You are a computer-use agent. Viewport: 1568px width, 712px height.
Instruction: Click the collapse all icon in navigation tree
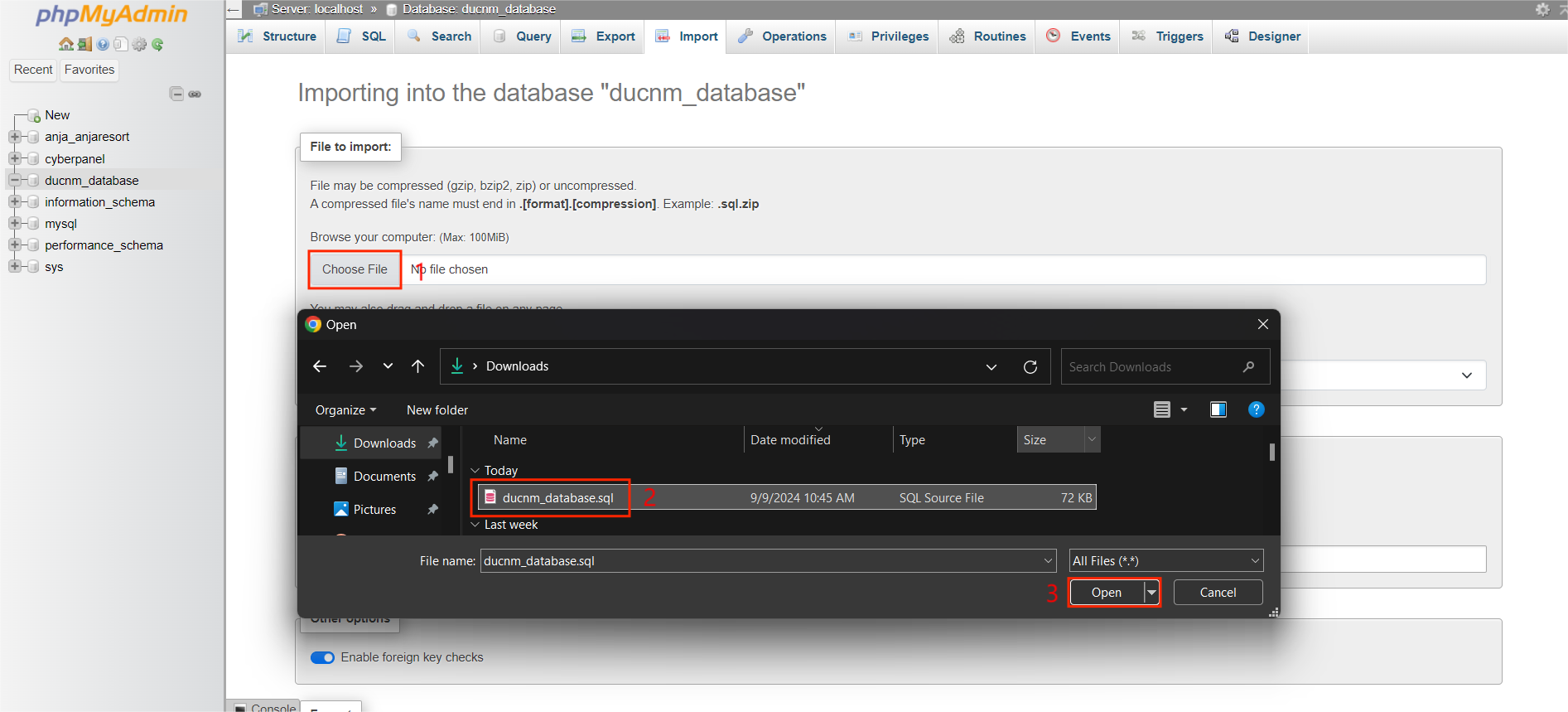pos(176,94)
